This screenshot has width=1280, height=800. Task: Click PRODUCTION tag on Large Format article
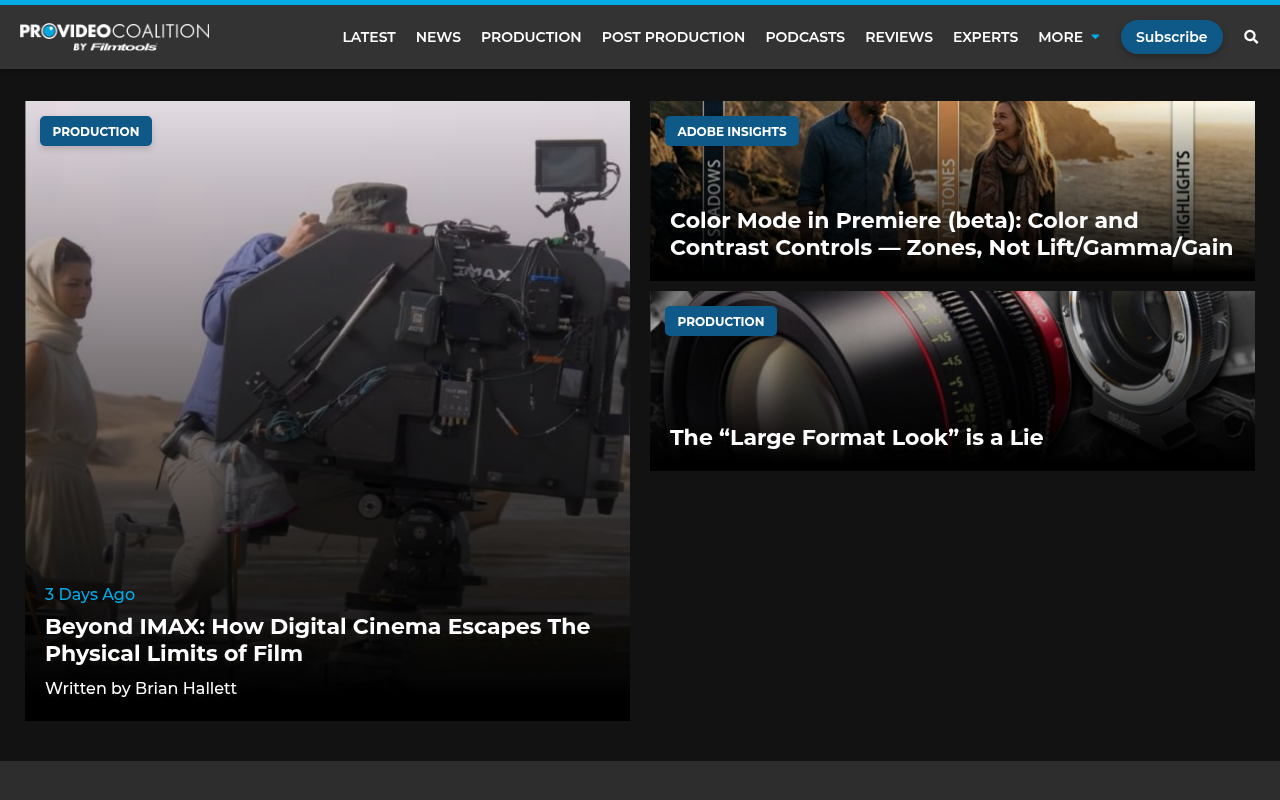[x=721, y=321]
